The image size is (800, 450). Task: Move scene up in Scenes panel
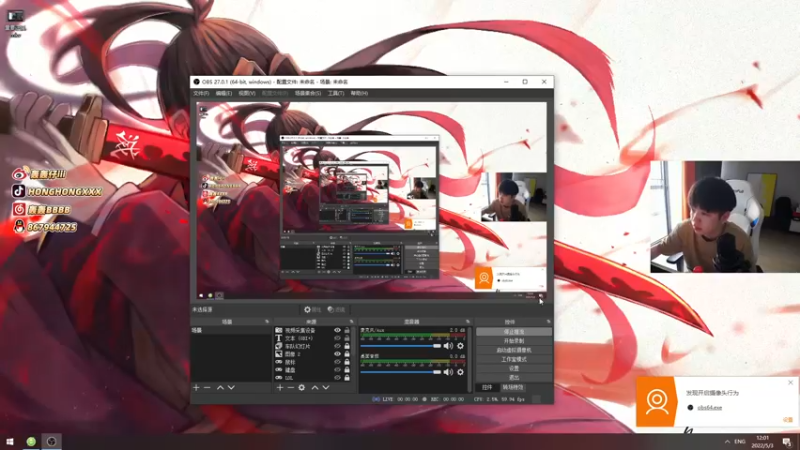[220, 388]
